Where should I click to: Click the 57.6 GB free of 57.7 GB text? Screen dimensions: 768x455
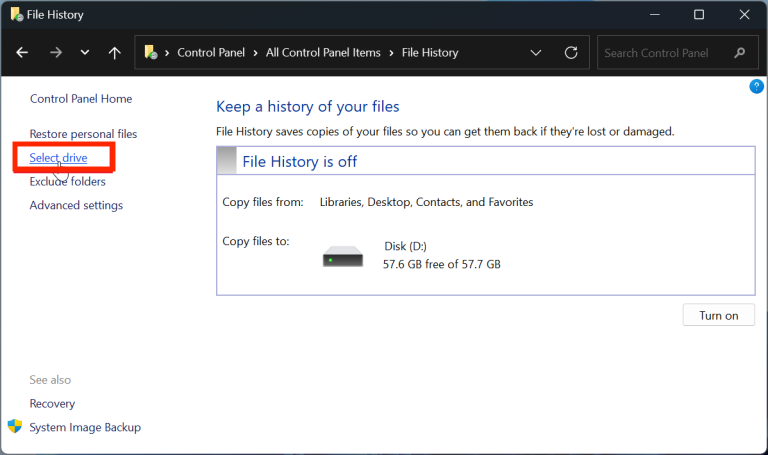pos(442,264)
